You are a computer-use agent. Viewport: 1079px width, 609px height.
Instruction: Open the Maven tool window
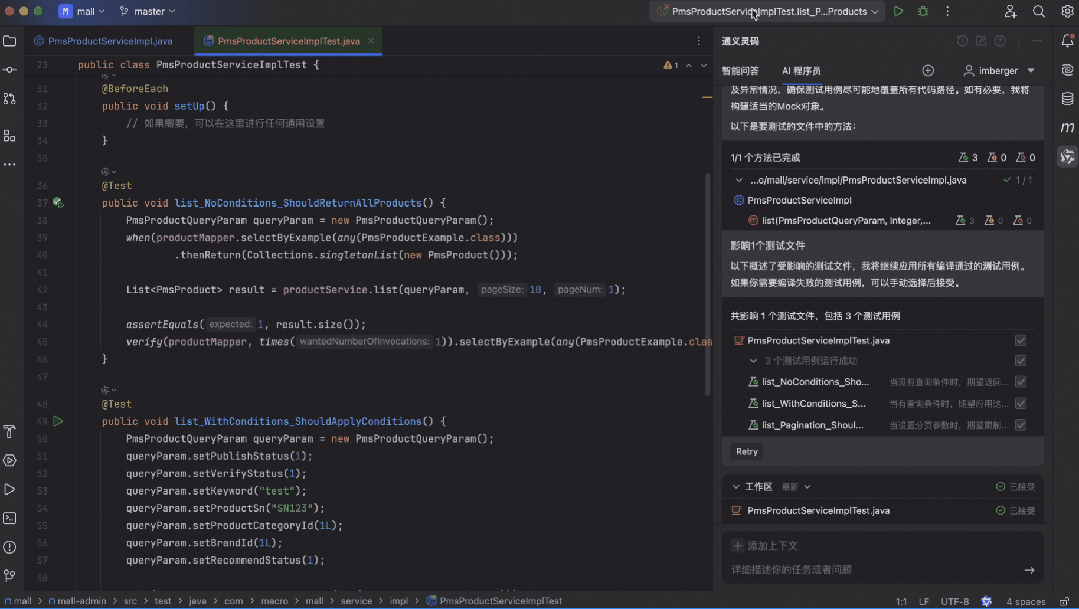click(1067, 128)
